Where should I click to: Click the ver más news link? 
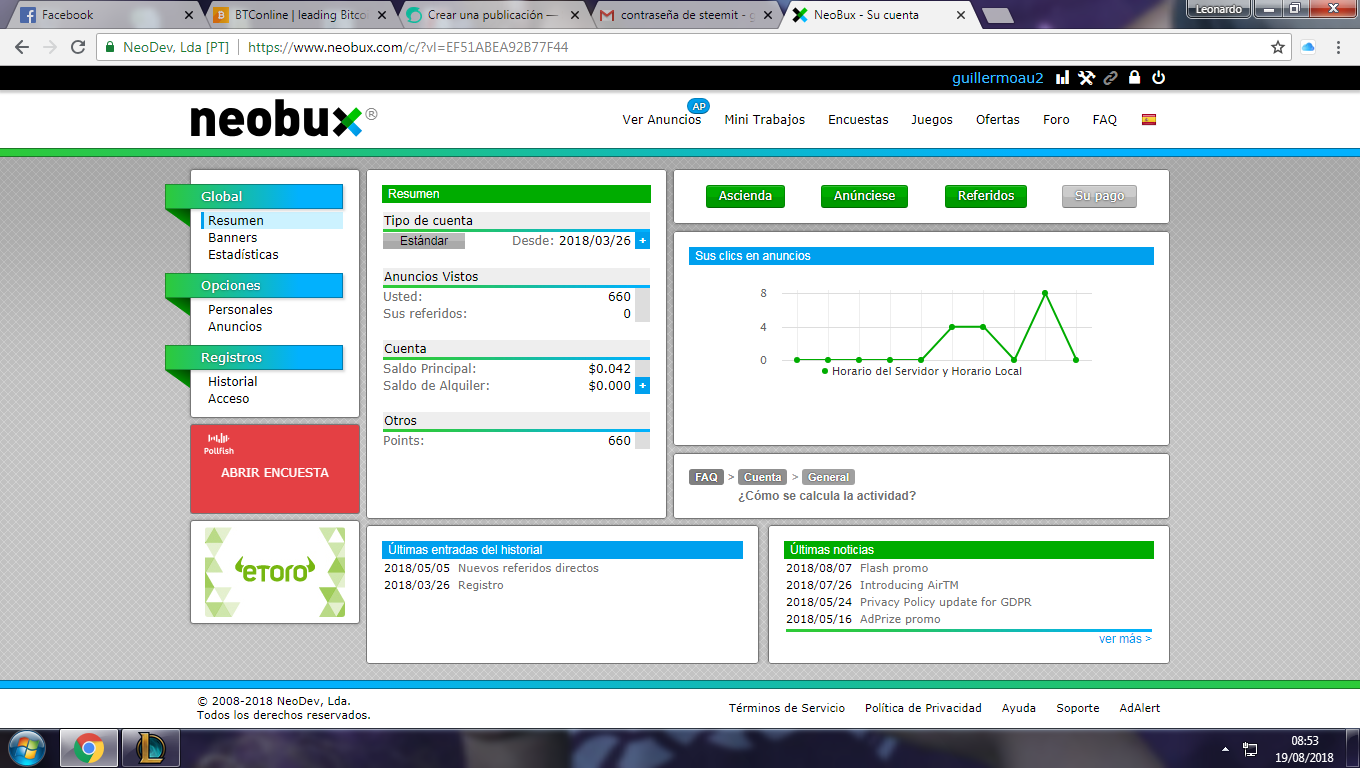click(x=1125, y=639)
